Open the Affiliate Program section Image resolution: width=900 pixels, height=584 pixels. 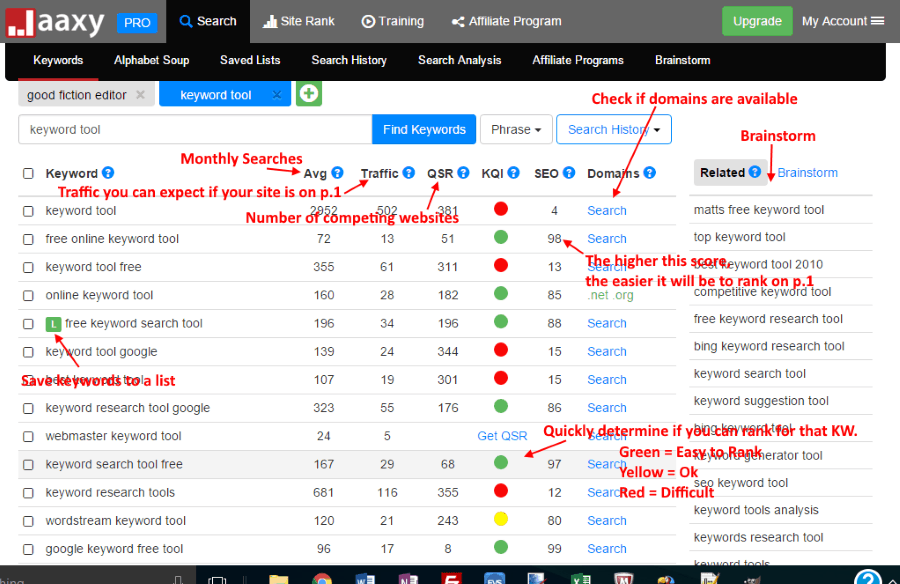click(x=506, y=21)
